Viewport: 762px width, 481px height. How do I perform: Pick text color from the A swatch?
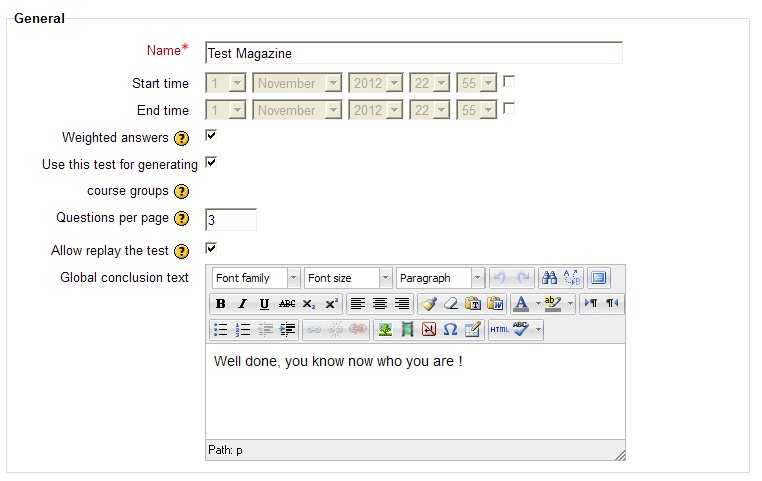pyautogui.click(x=521, y=304)
